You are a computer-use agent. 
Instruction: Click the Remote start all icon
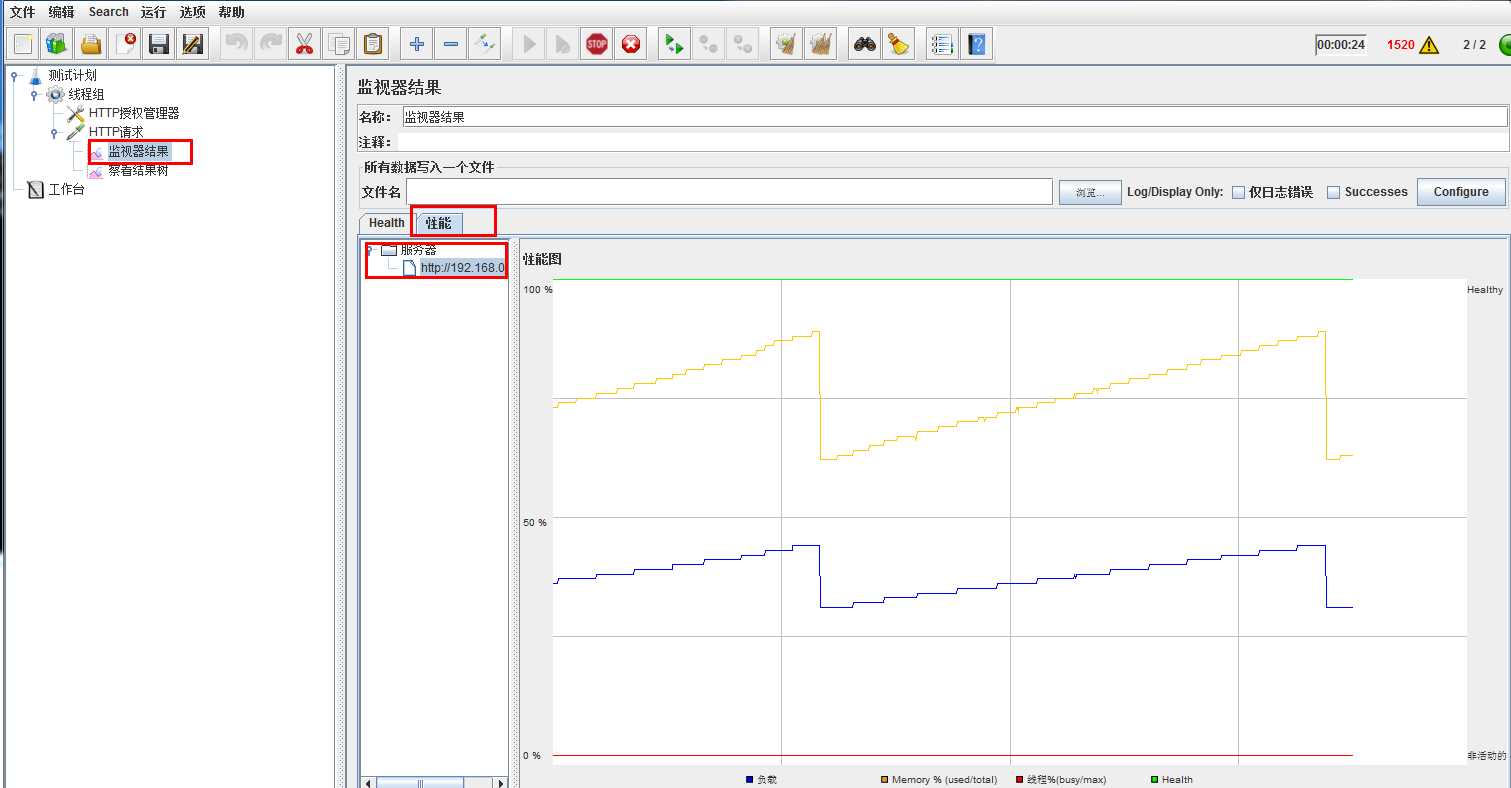pos(675,44)
